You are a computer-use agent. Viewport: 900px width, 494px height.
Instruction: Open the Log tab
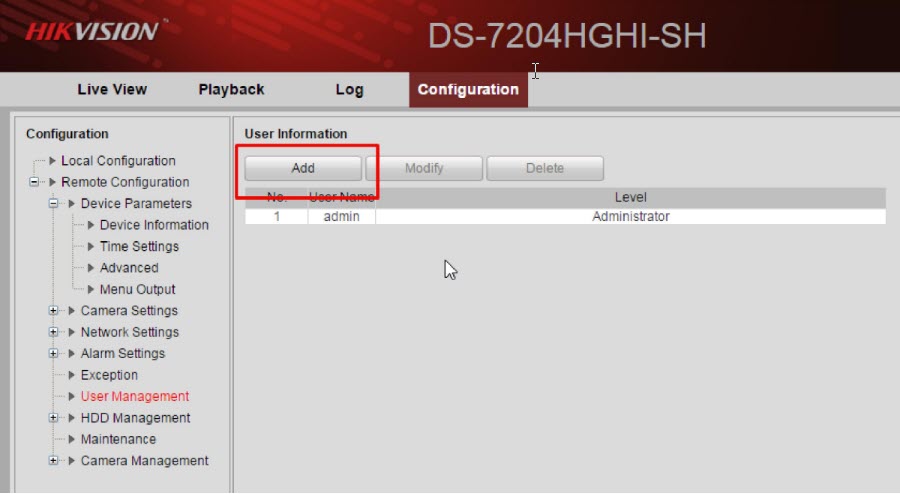349,89
